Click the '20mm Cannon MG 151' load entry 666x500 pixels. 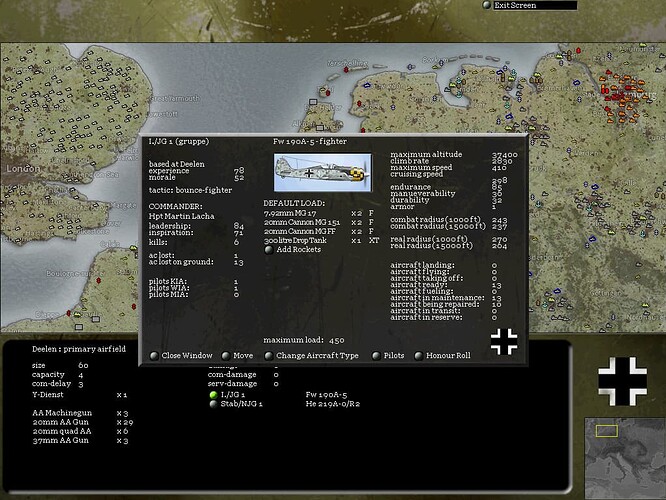319,222
